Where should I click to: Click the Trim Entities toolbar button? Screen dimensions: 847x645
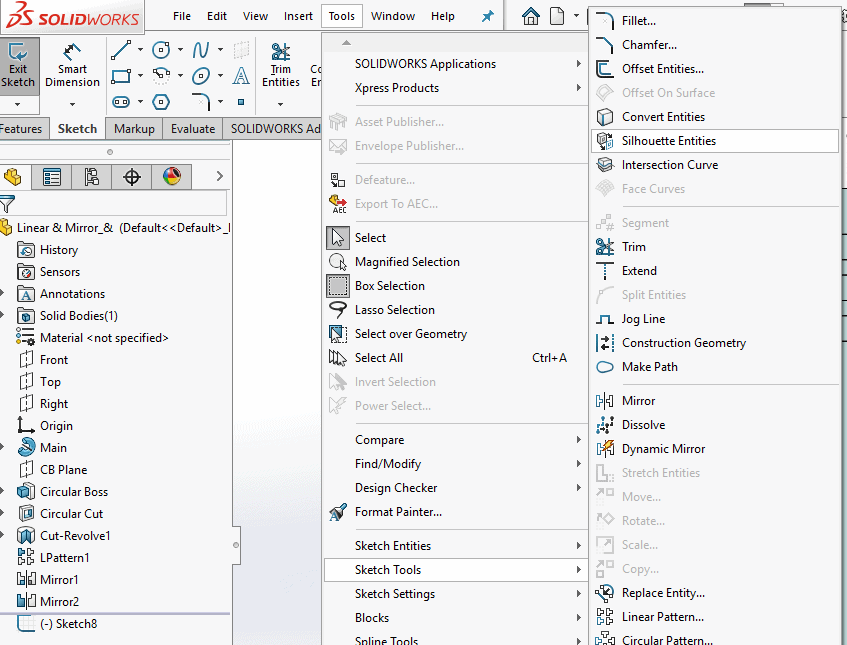(x=280, y=65)
